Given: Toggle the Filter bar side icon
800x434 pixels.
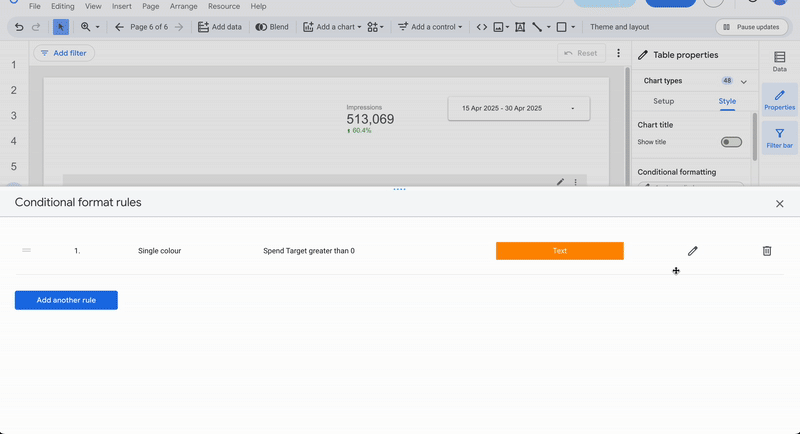Looking at the screenshot, I should (779, 138).
